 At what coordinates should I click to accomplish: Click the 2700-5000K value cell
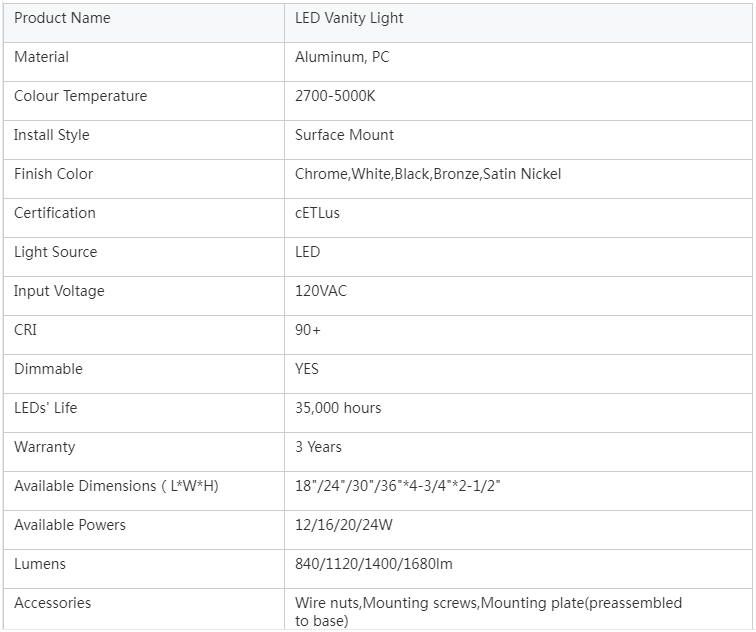click(518, 101)
